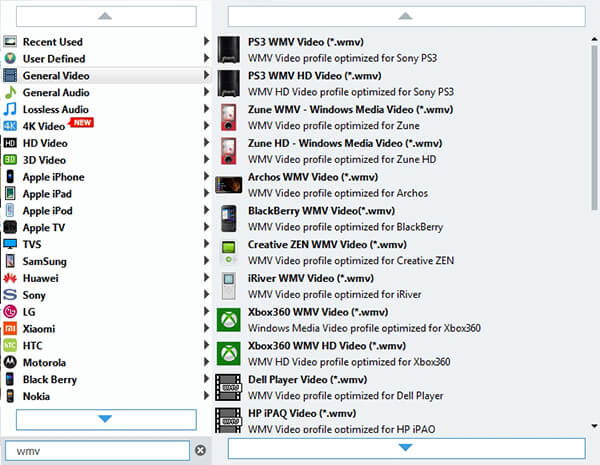Screen dimensions: 600x465
Task: Click the Archos WMV Video device thumbnail
Action: click(x=228, y=185)
